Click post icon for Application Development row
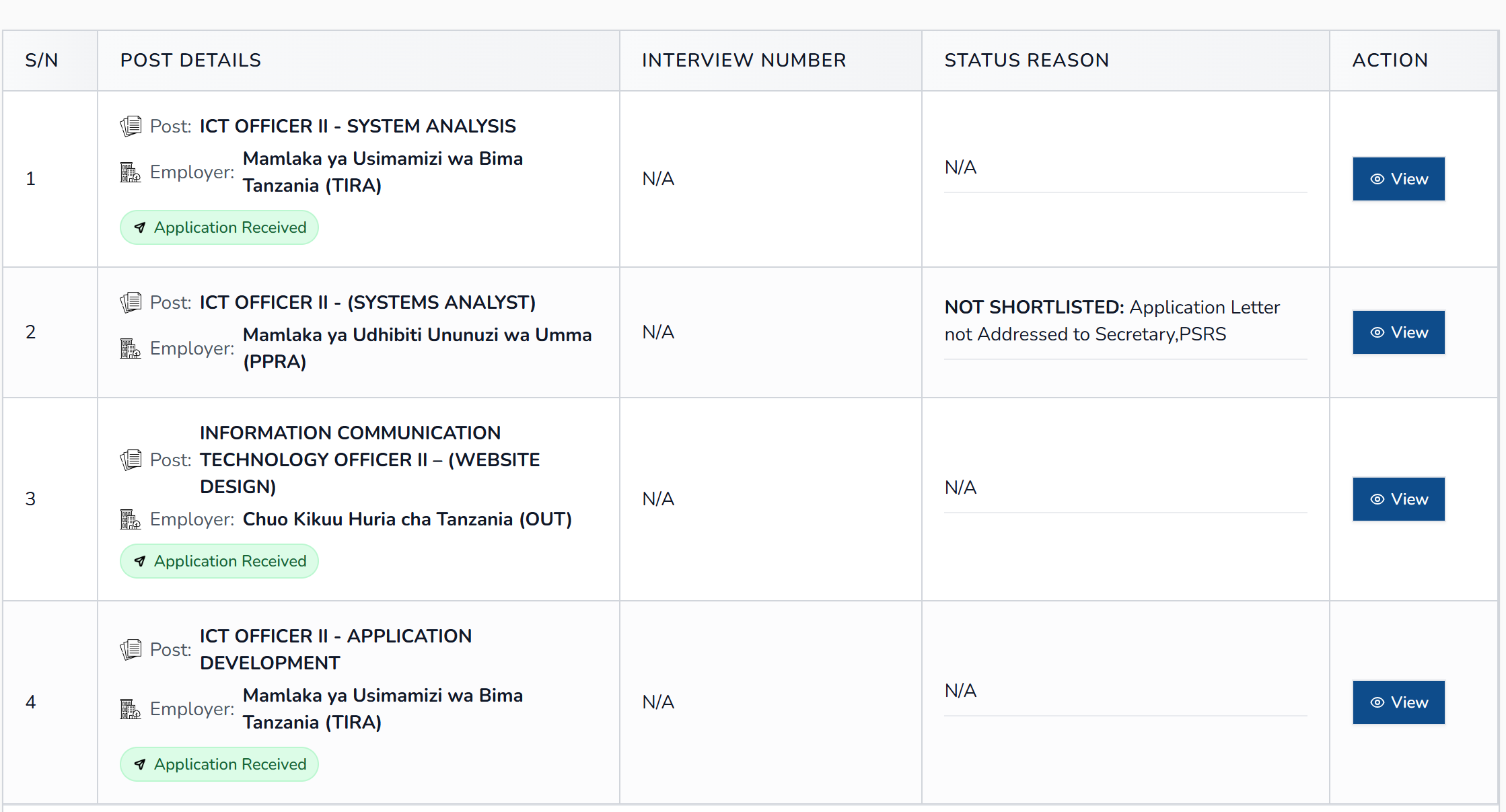The height and width of the screenshot is (812, 1506). click(131, 649)
